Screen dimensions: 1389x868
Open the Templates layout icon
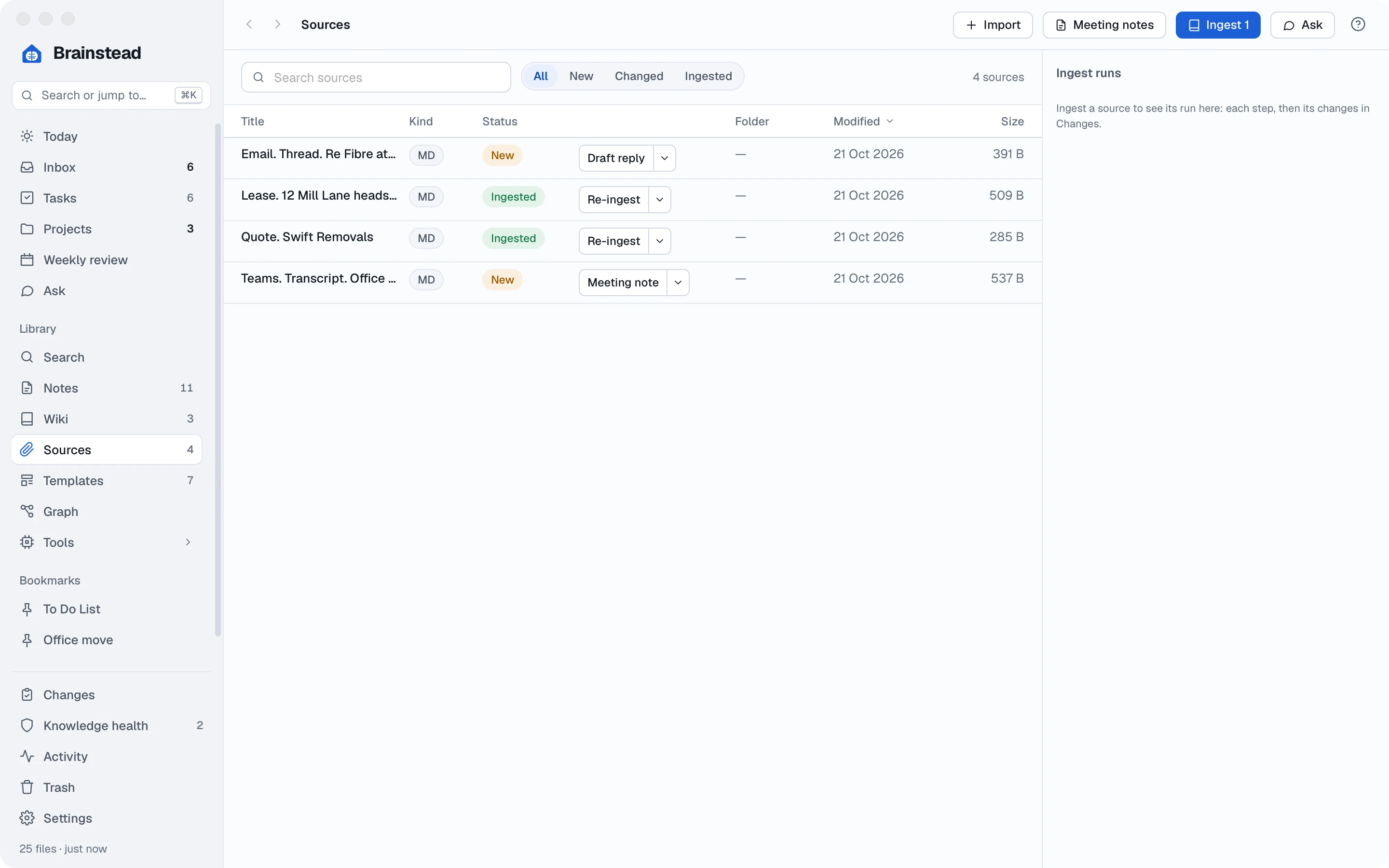tap(27, 480)
